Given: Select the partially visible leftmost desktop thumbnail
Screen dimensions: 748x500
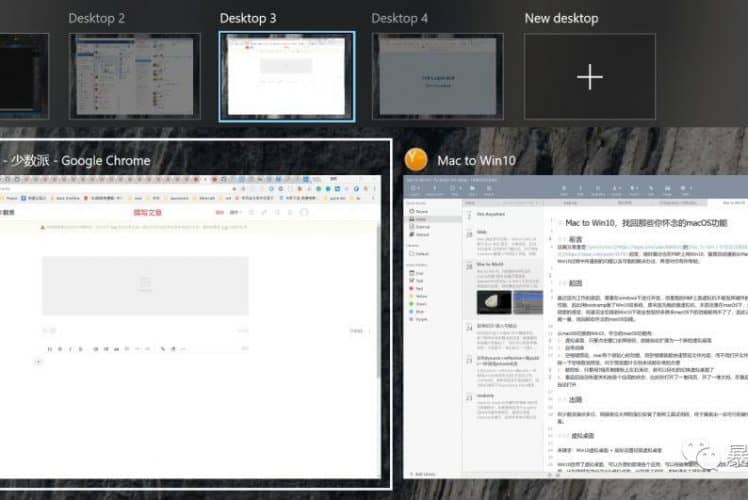Looking at the screenshot, I should coord(23,76).
